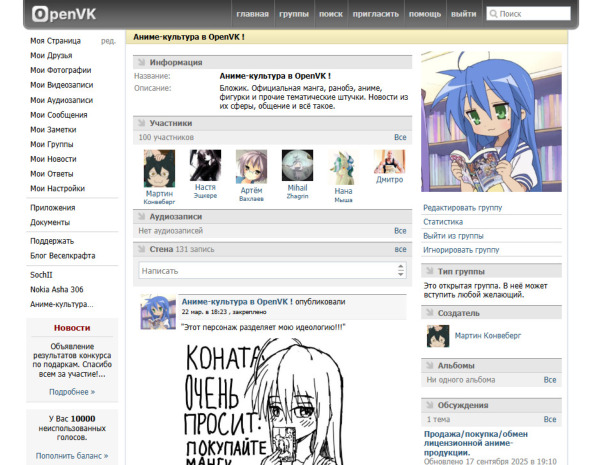
Task: Open Моя Страница in sidebar
Action: tap(55, 41)
